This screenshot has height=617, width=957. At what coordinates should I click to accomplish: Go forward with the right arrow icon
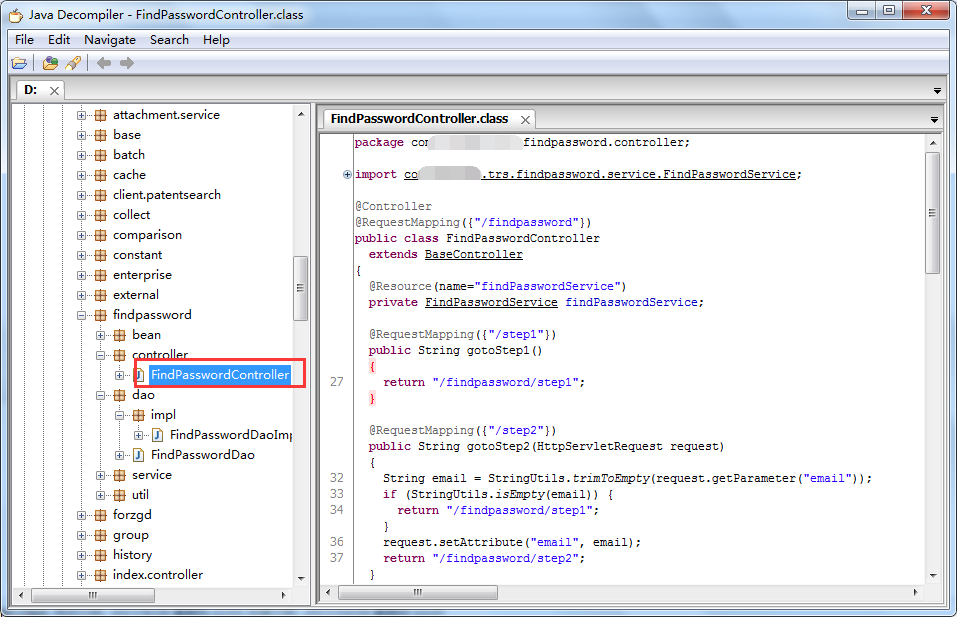coord(126,63)
